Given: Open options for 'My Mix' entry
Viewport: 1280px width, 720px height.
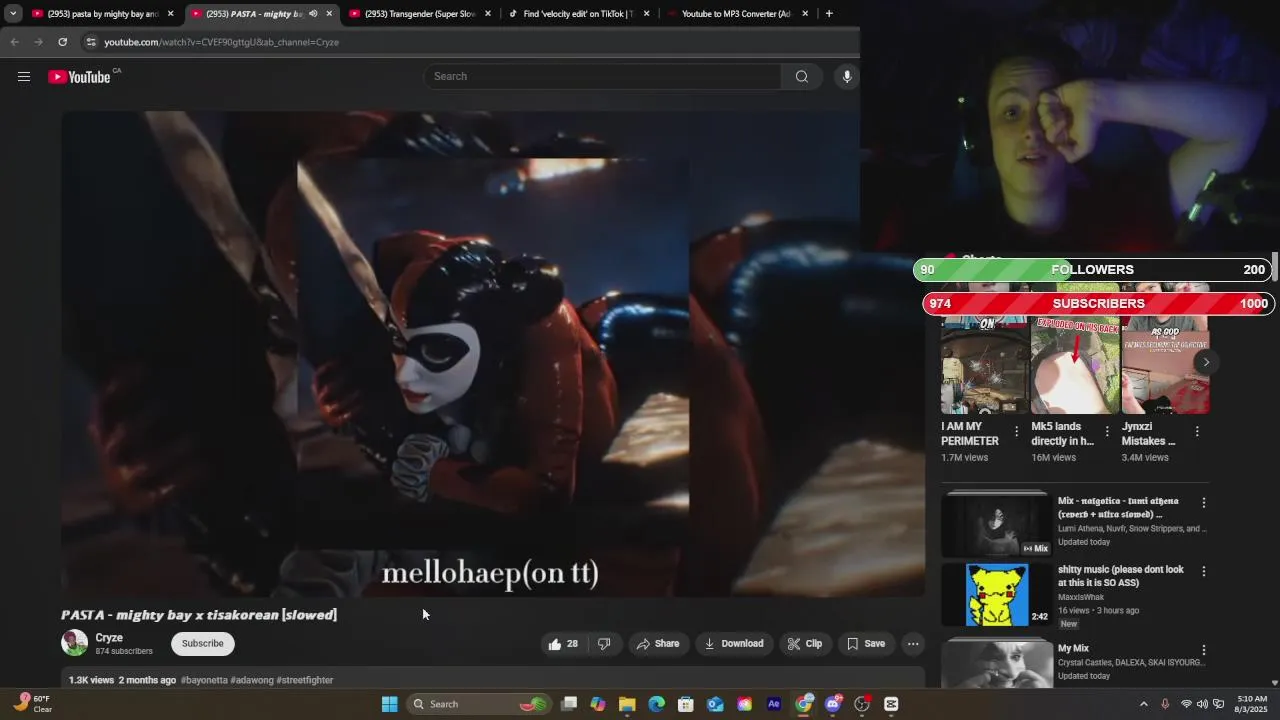Looking at the screenshot, I should coord(1204,650).
